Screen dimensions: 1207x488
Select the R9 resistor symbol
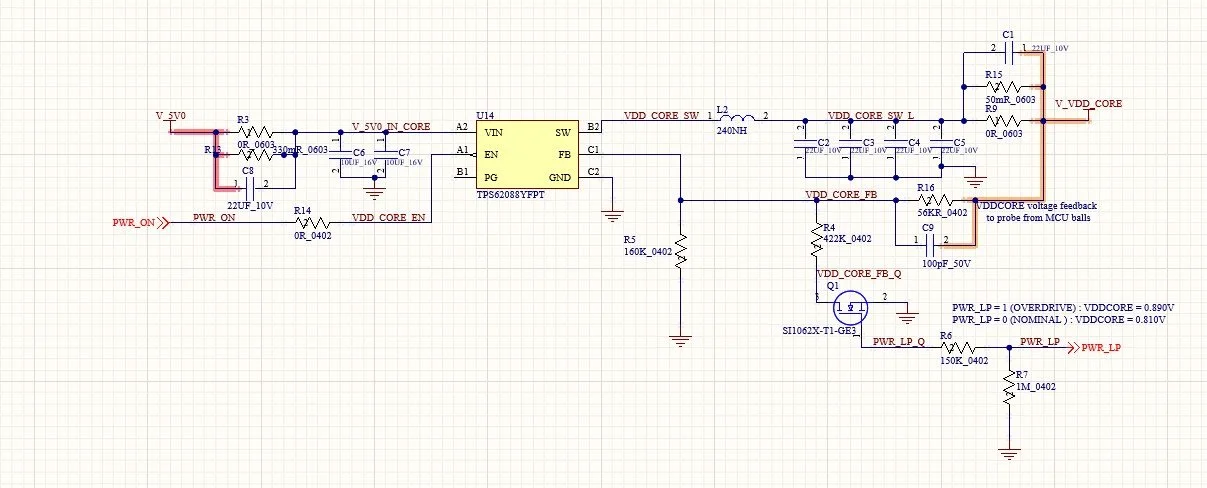(1003, 122)
